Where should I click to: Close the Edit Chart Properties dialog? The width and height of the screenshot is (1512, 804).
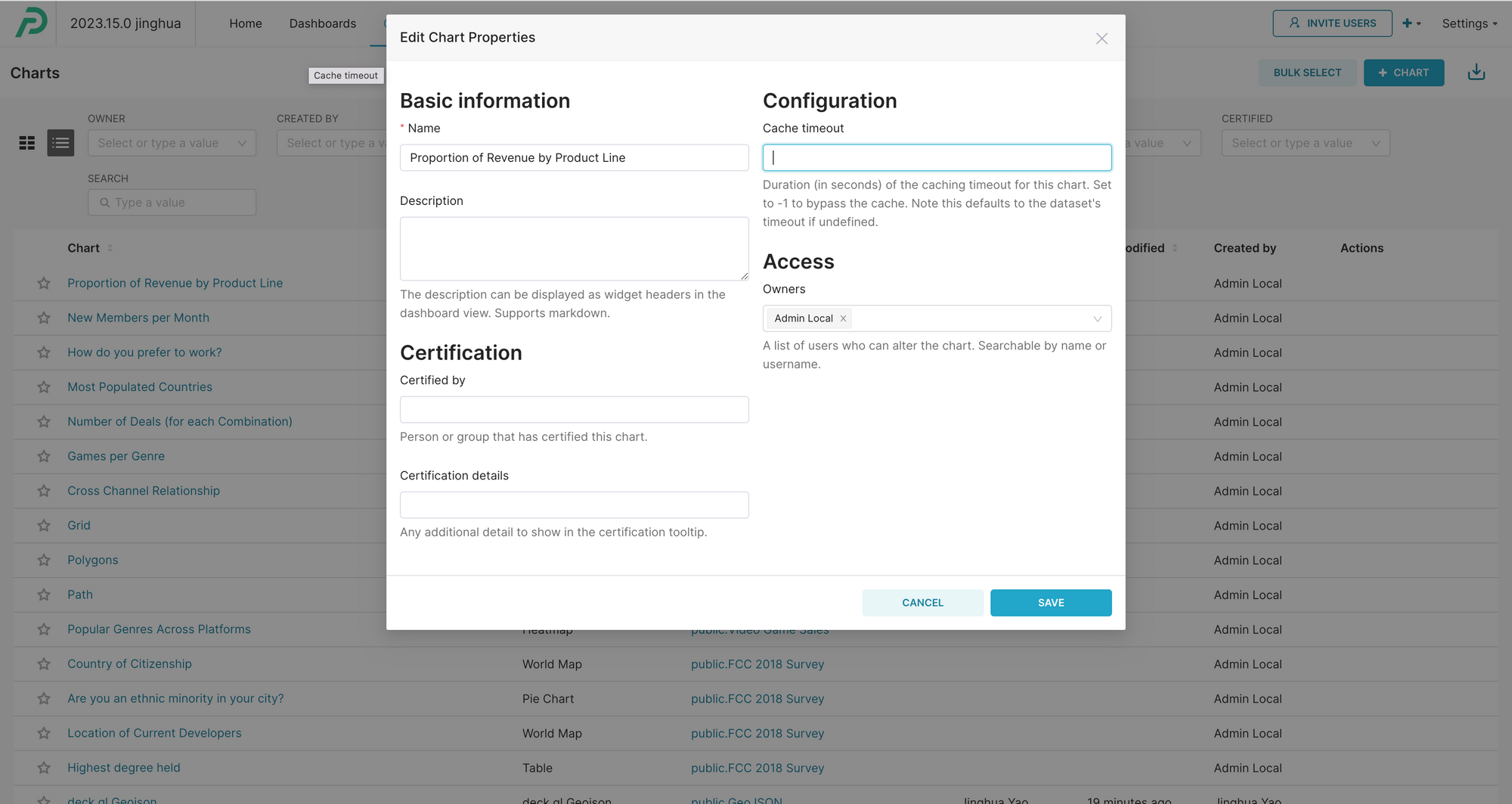pyautogui.click(x=1101, y=38)
